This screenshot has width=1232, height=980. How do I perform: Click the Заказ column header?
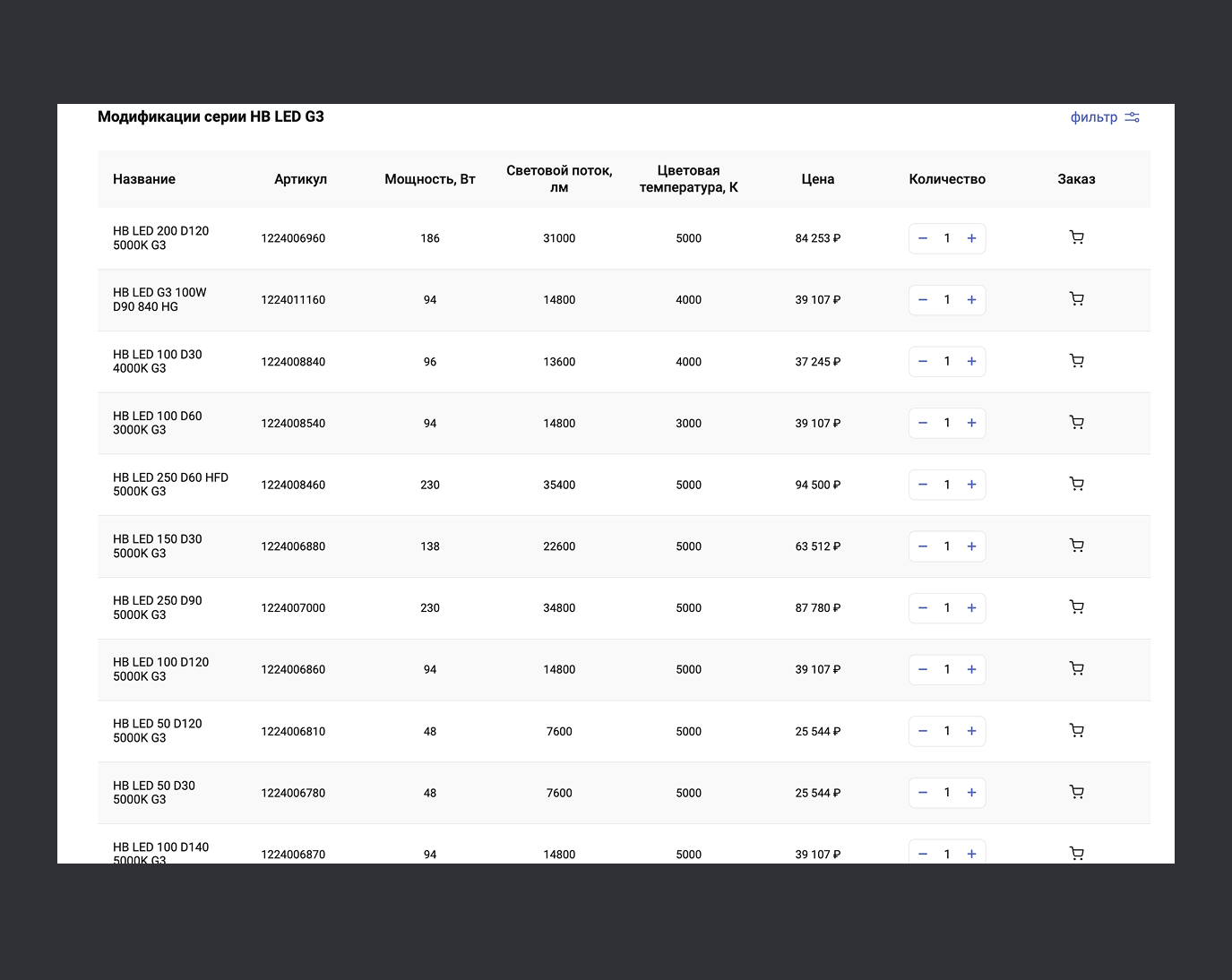(x=1076, y=179)
